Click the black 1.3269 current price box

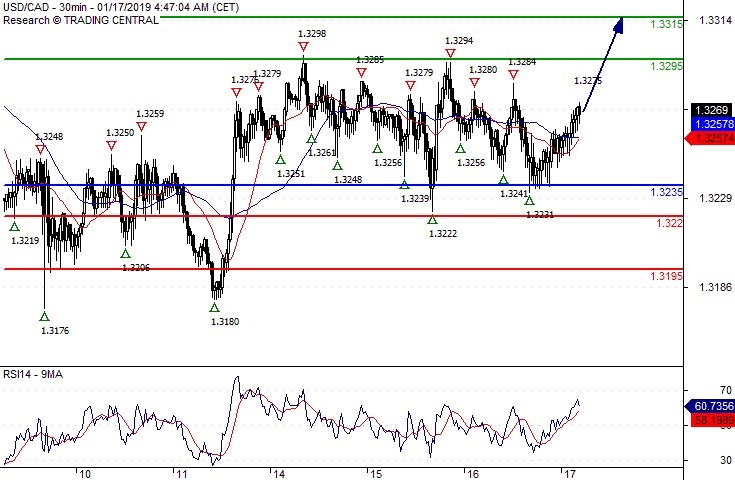(x=710, y=110)
